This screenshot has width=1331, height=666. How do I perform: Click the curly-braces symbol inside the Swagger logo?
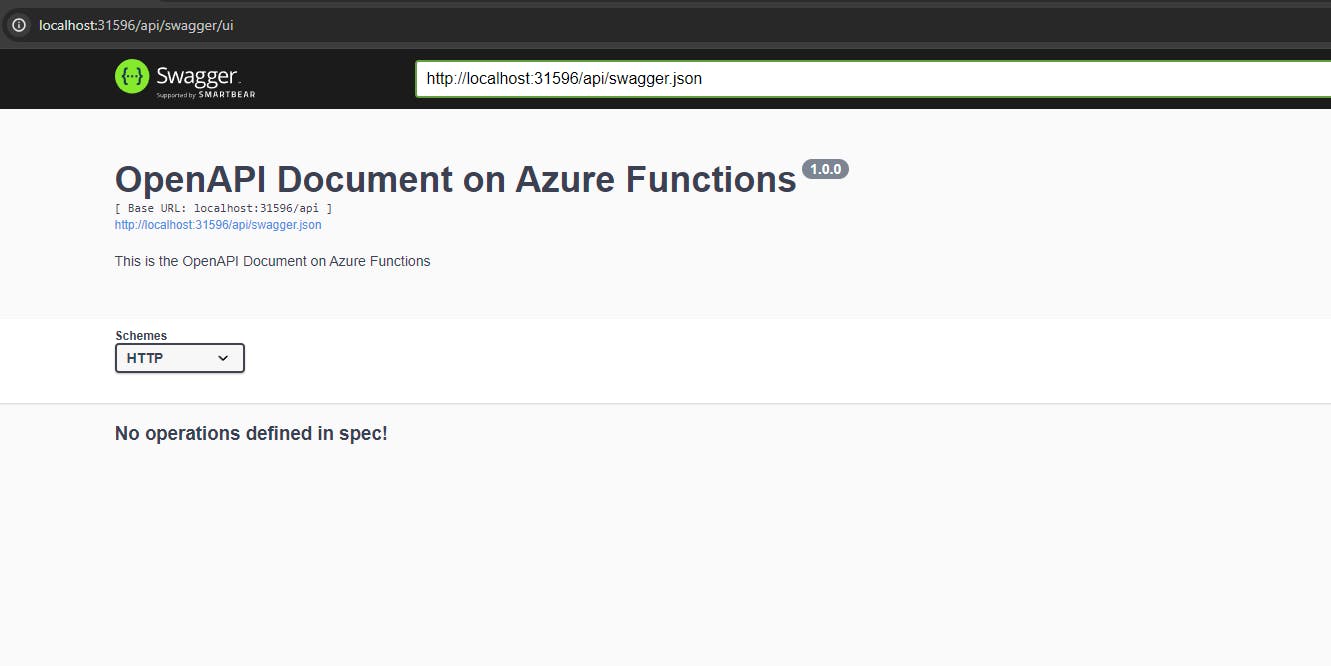[x=133, y=77]
